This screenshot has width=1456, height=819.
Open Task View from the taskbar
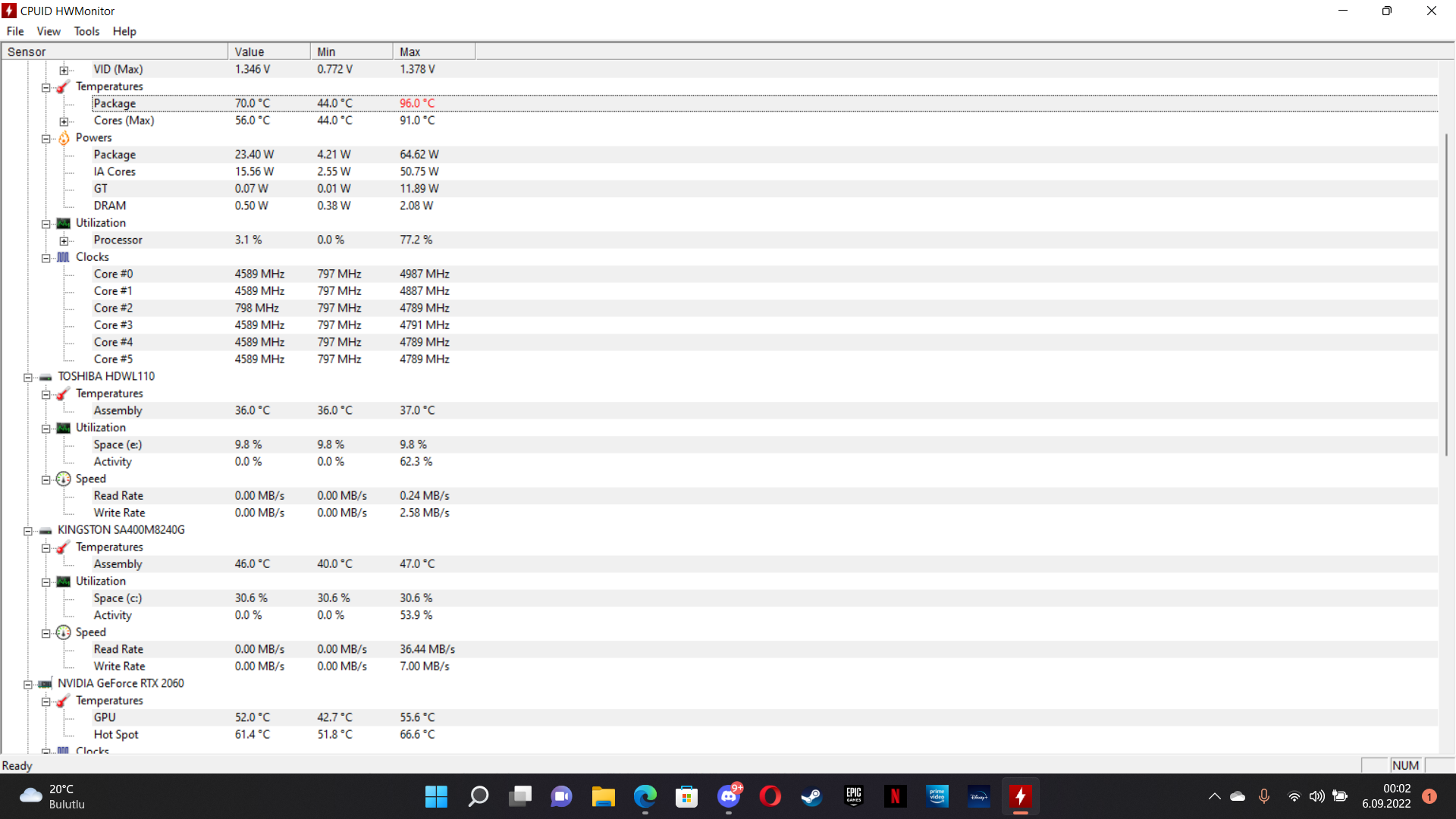tap(519, 796)
